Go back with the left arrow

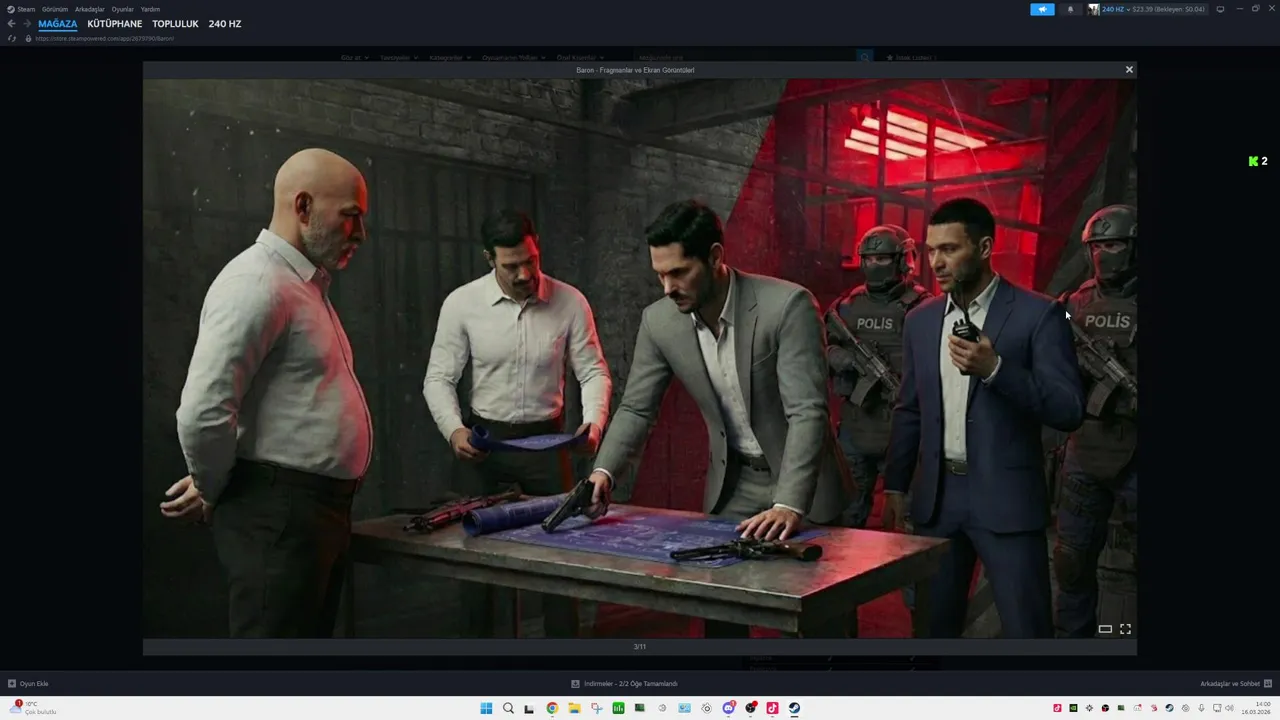[x=11, y=24]
